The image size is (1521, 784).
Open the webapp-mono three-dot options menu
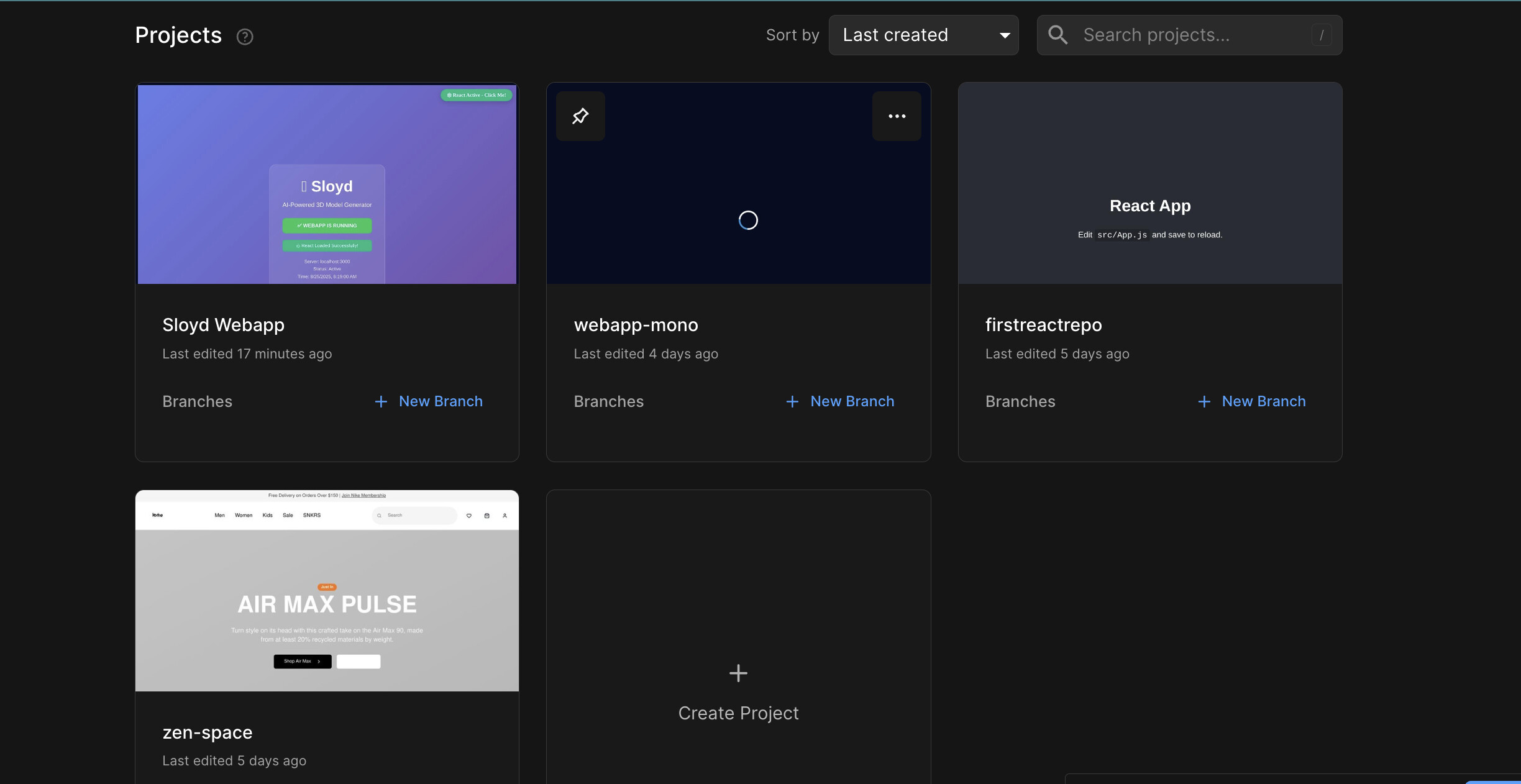[897, 116]
